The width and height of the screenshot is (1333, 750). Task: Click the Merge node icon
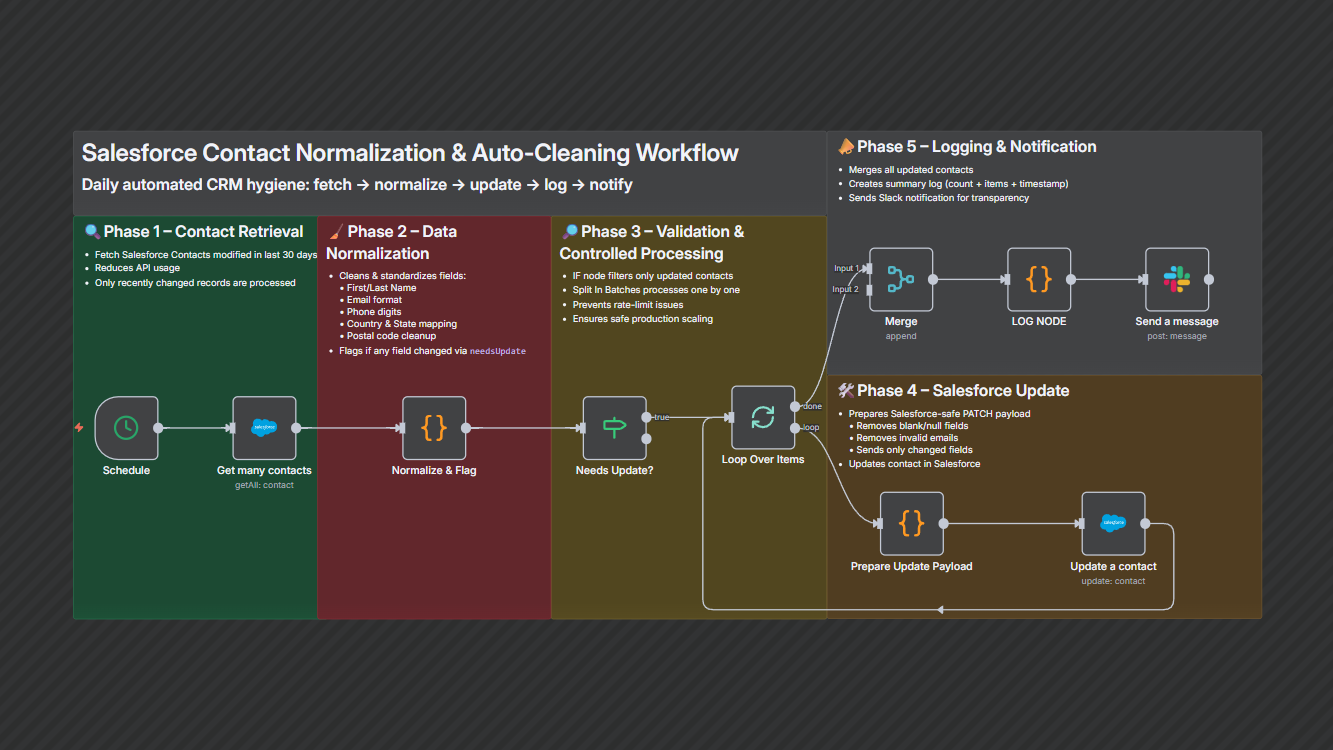click(900, 281)
